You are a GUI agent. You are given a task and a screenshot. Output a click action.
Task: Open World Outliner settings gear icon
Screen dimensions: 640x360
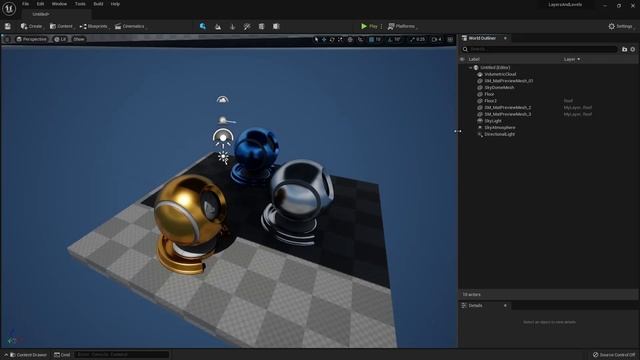click(633, 49)
